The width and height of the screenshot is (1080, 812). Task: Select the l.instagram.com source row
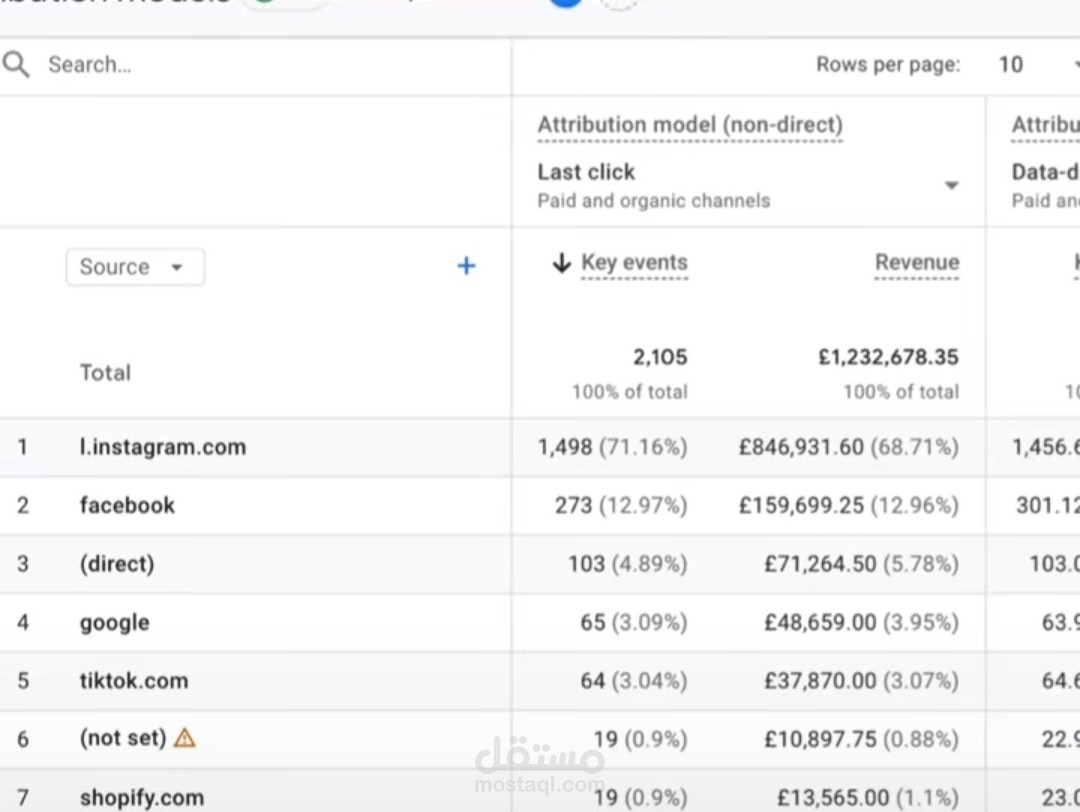163,447
